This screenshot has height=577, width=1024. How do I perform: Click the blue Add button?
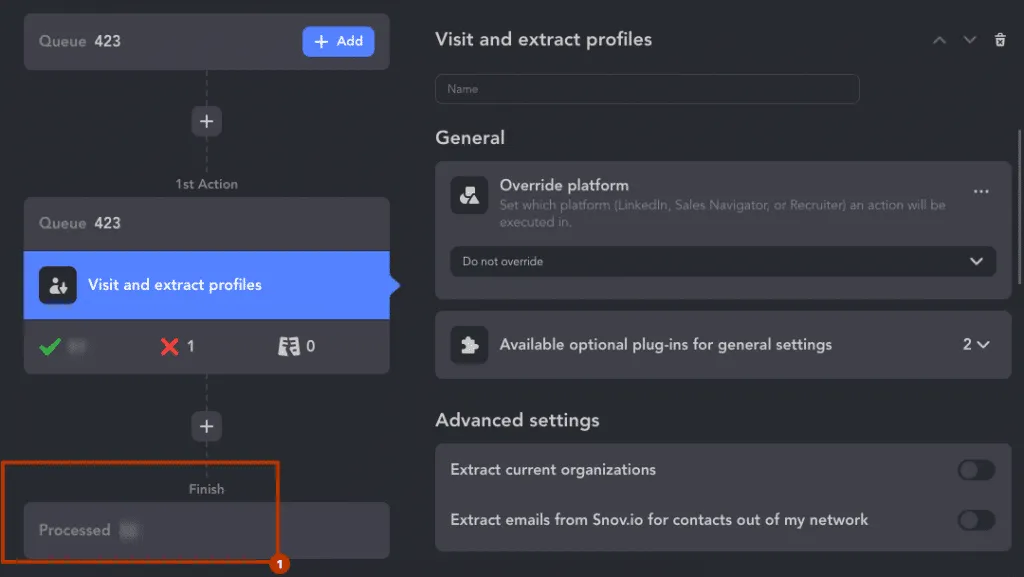click(338, 41)
